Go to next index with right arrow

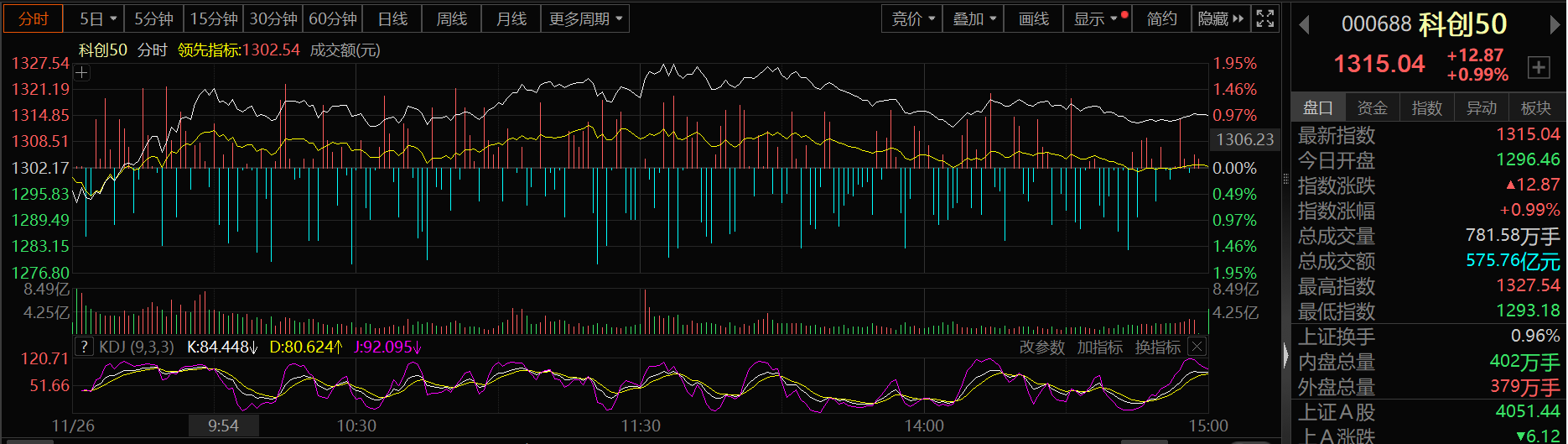tap(1555, 25)
